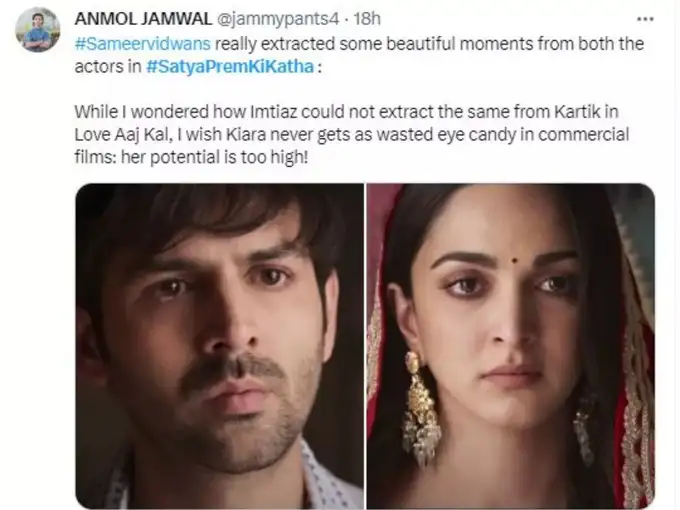Open the three-dot more options menu
Viewport: 680px width, 510px height.
click(x=645, y=19)
